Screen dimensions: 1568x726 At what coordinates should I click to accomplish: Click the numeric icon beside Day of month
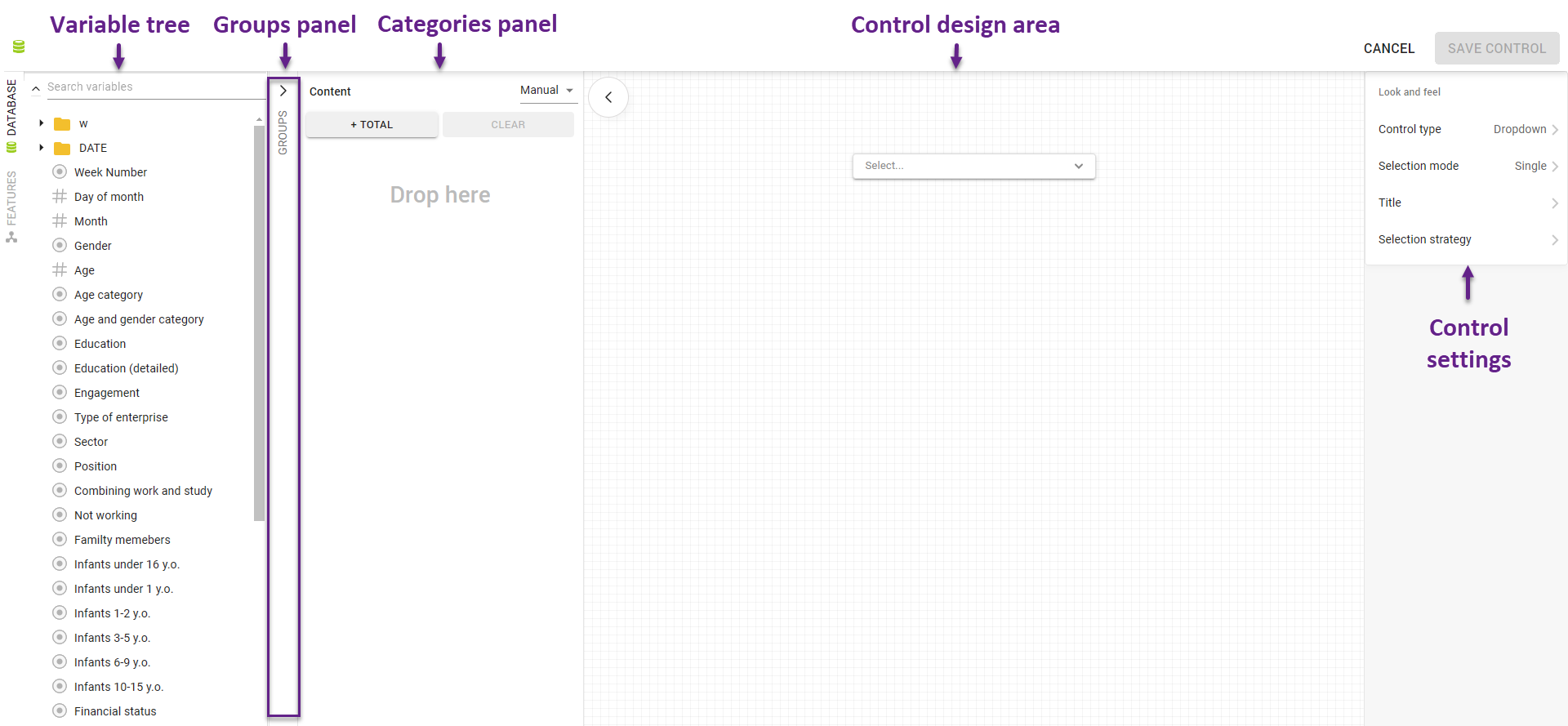[x=59, y=196]
